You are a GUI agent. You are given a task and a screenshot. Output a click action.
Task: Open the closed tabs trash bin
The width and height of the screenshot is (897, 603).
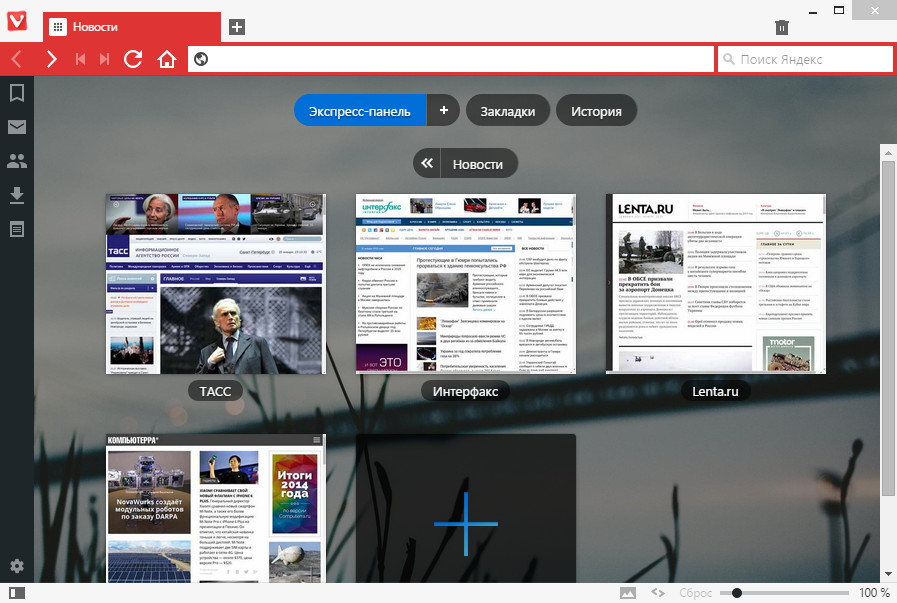pyautogui.click(x=781, y=27)
